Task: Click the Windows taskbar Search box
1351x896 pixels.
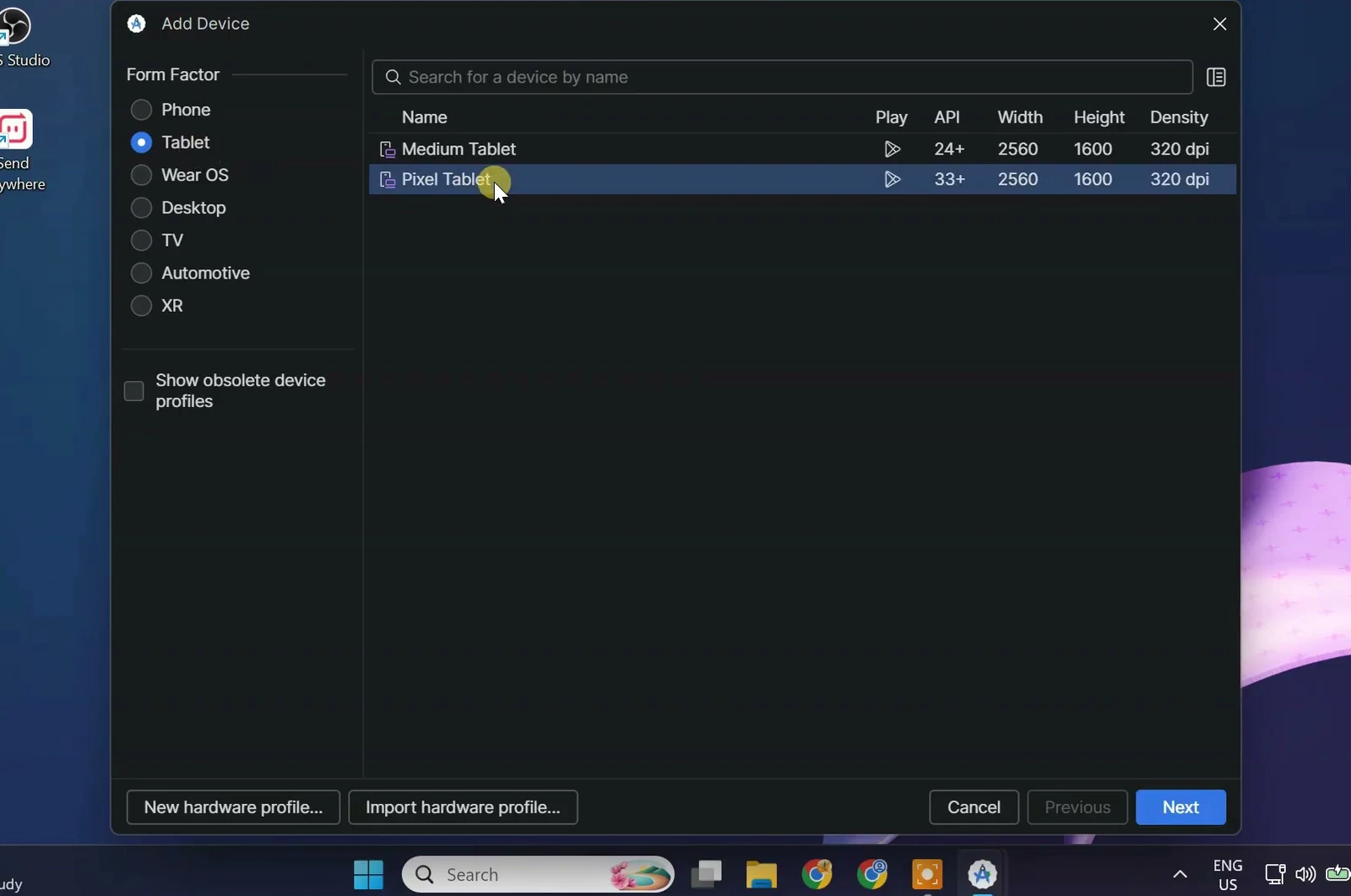Action: point(538,874)
